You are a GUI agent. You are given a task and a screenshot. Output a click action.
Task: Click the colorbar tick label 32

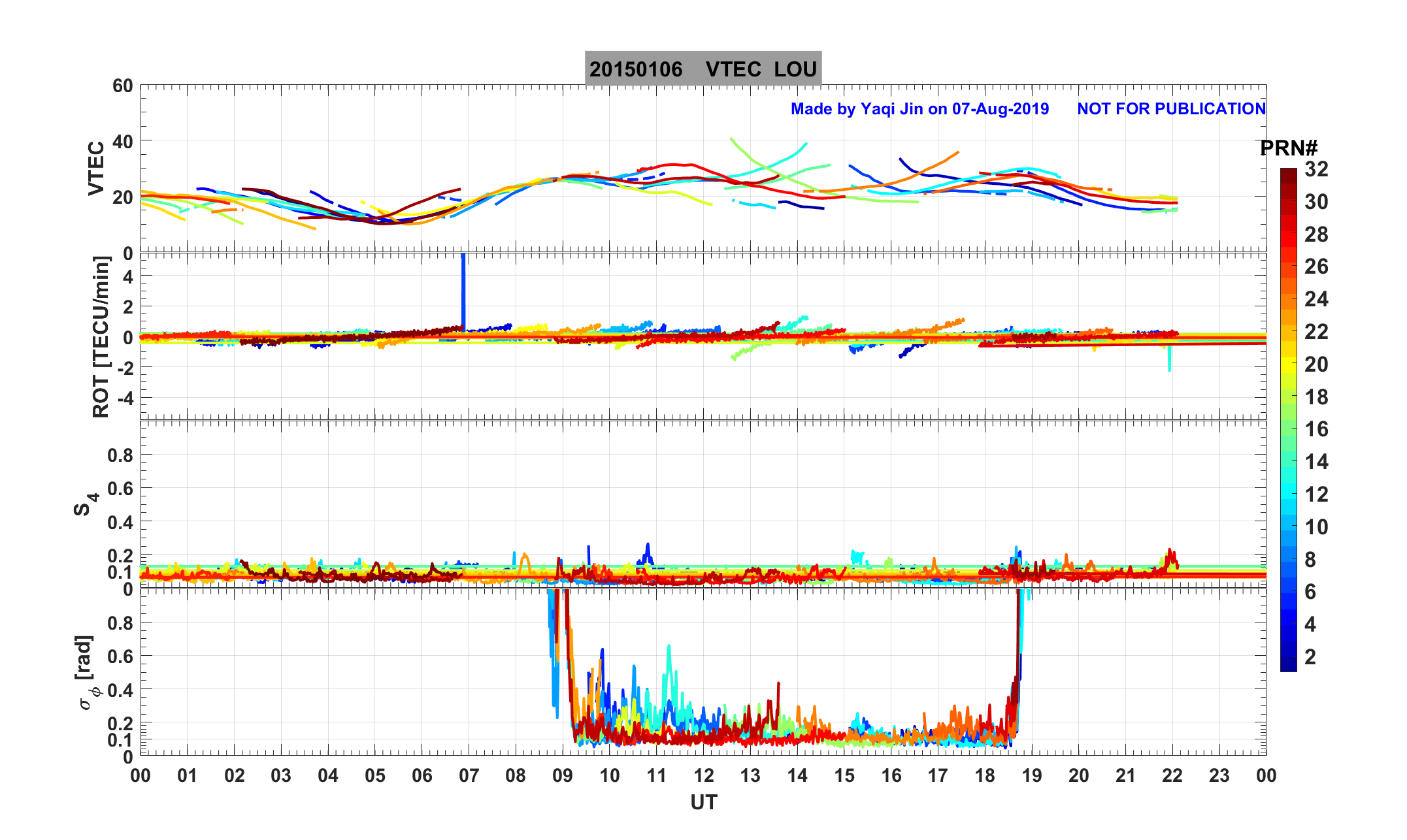point(1316,170)
